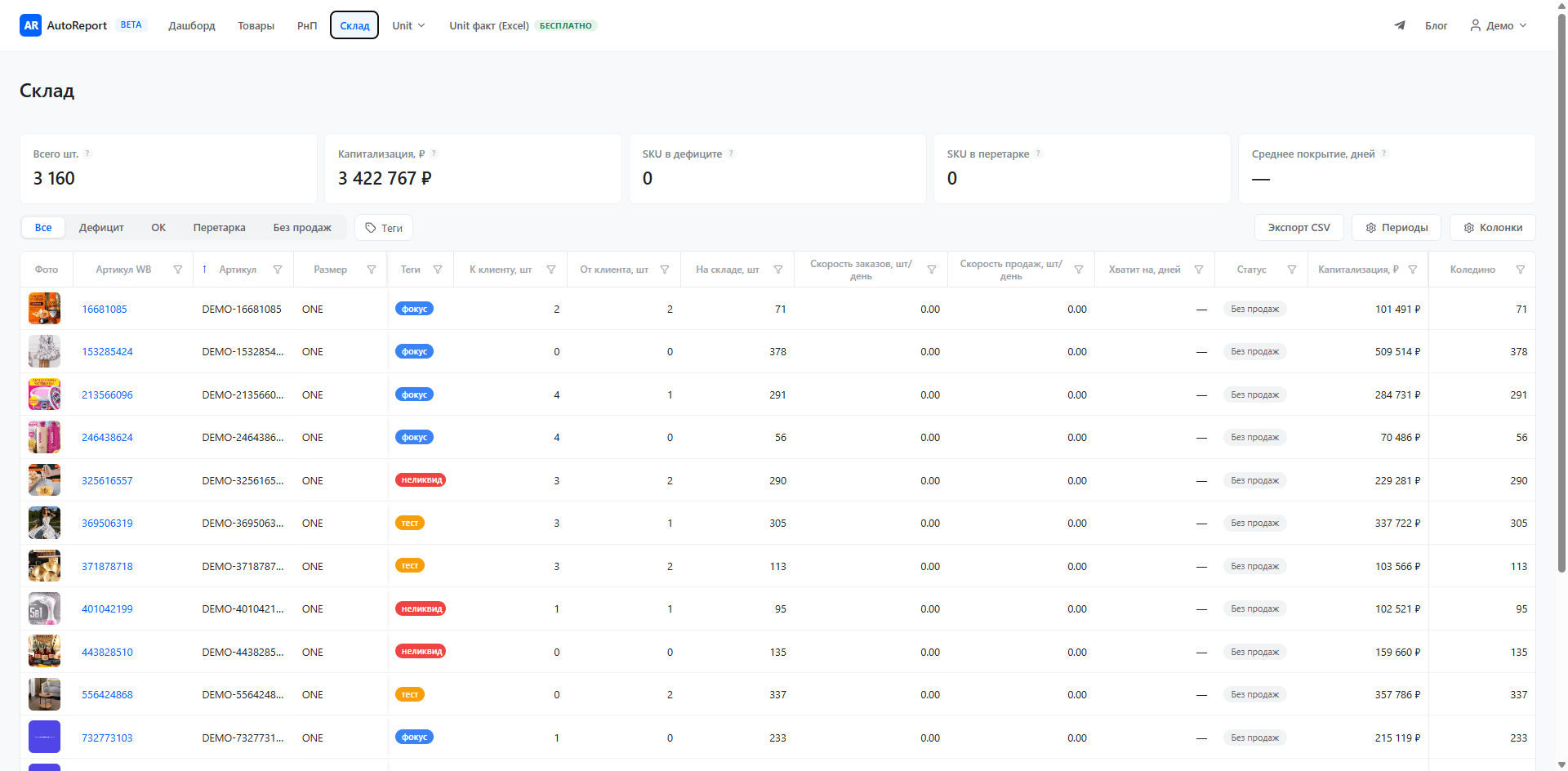Click the sort arrow in Артикул column

point(204,269)
